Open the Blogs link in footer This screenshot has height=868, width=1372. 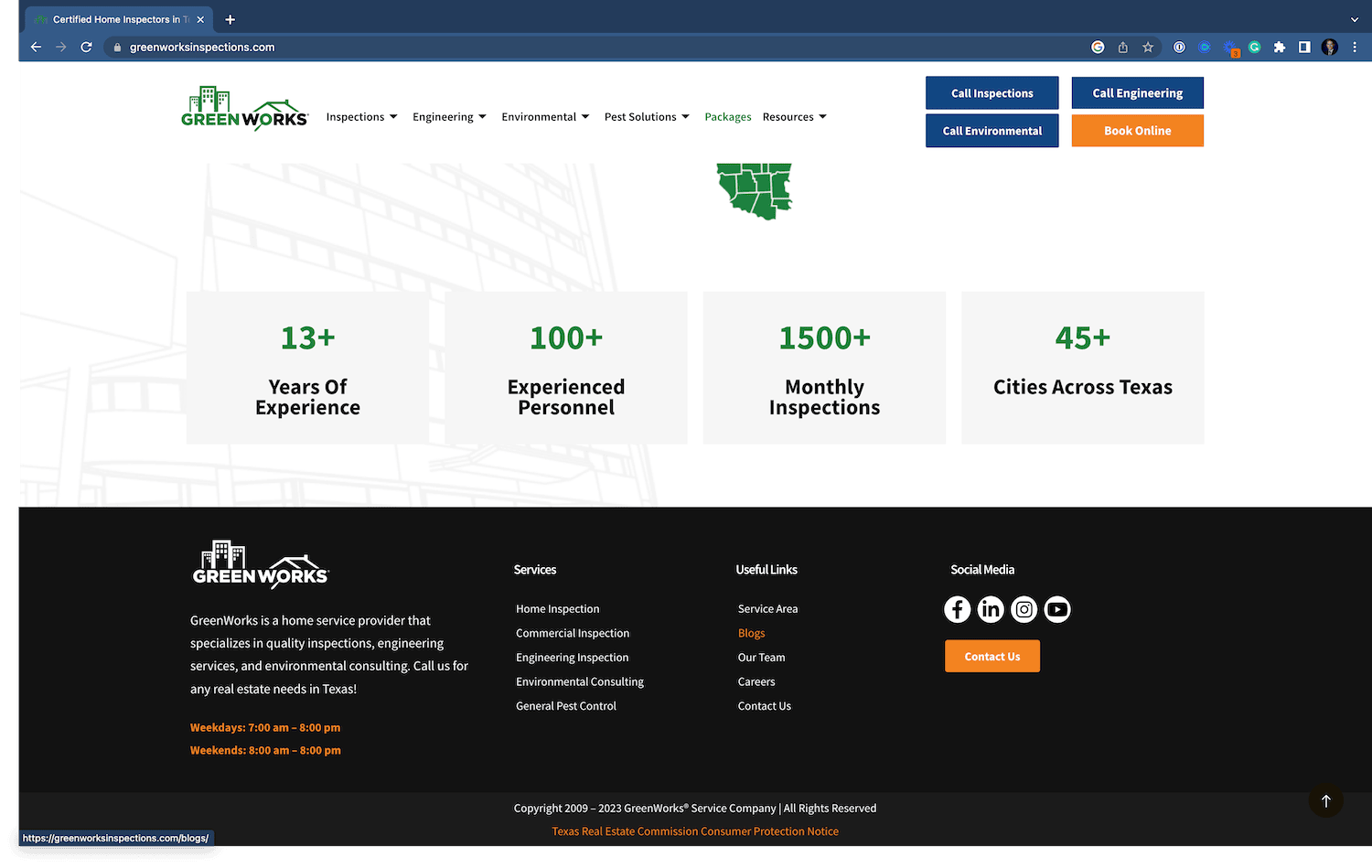(x=751, y=633)
